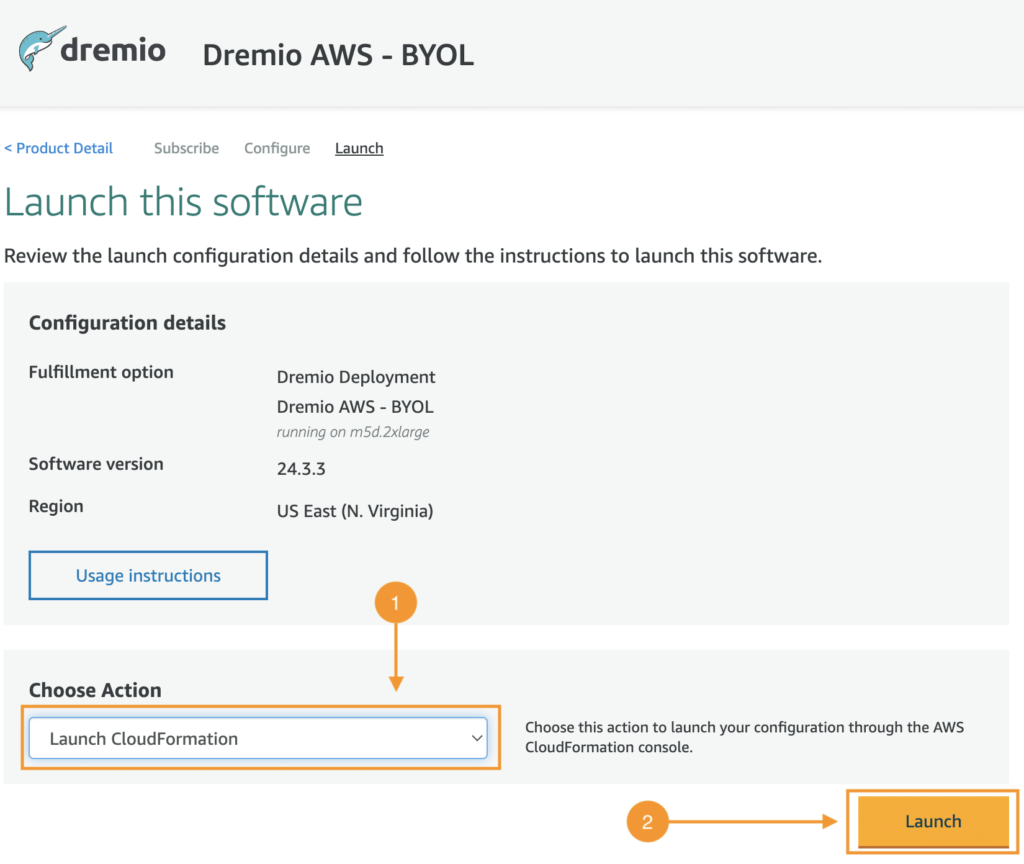Viewport: 1024px width, 864px height.
Task: Click the 'Fulfillment option' label
Action: pos(101,372)
